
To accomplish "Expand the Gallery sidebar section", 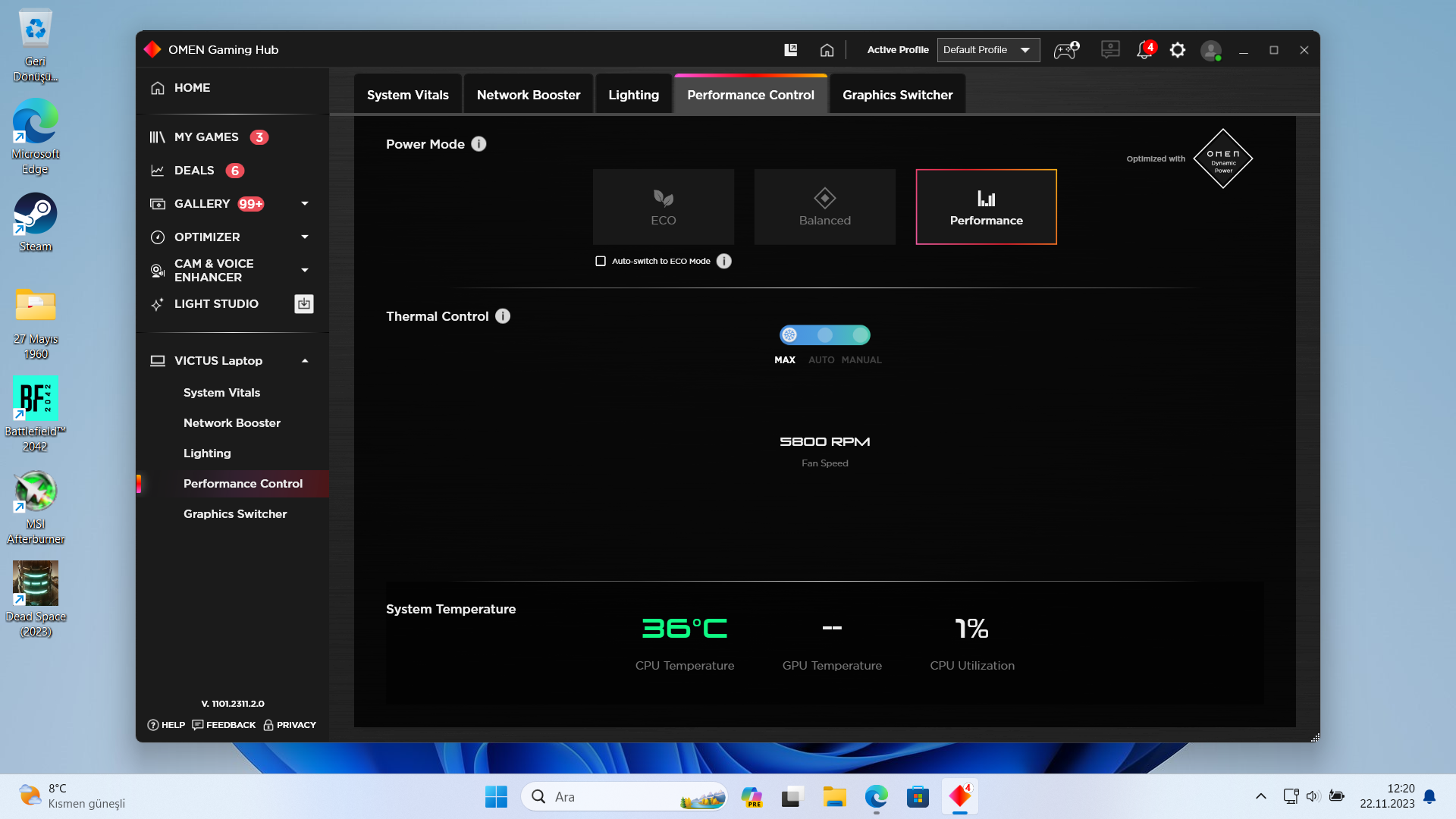I will tap(305, 203).
